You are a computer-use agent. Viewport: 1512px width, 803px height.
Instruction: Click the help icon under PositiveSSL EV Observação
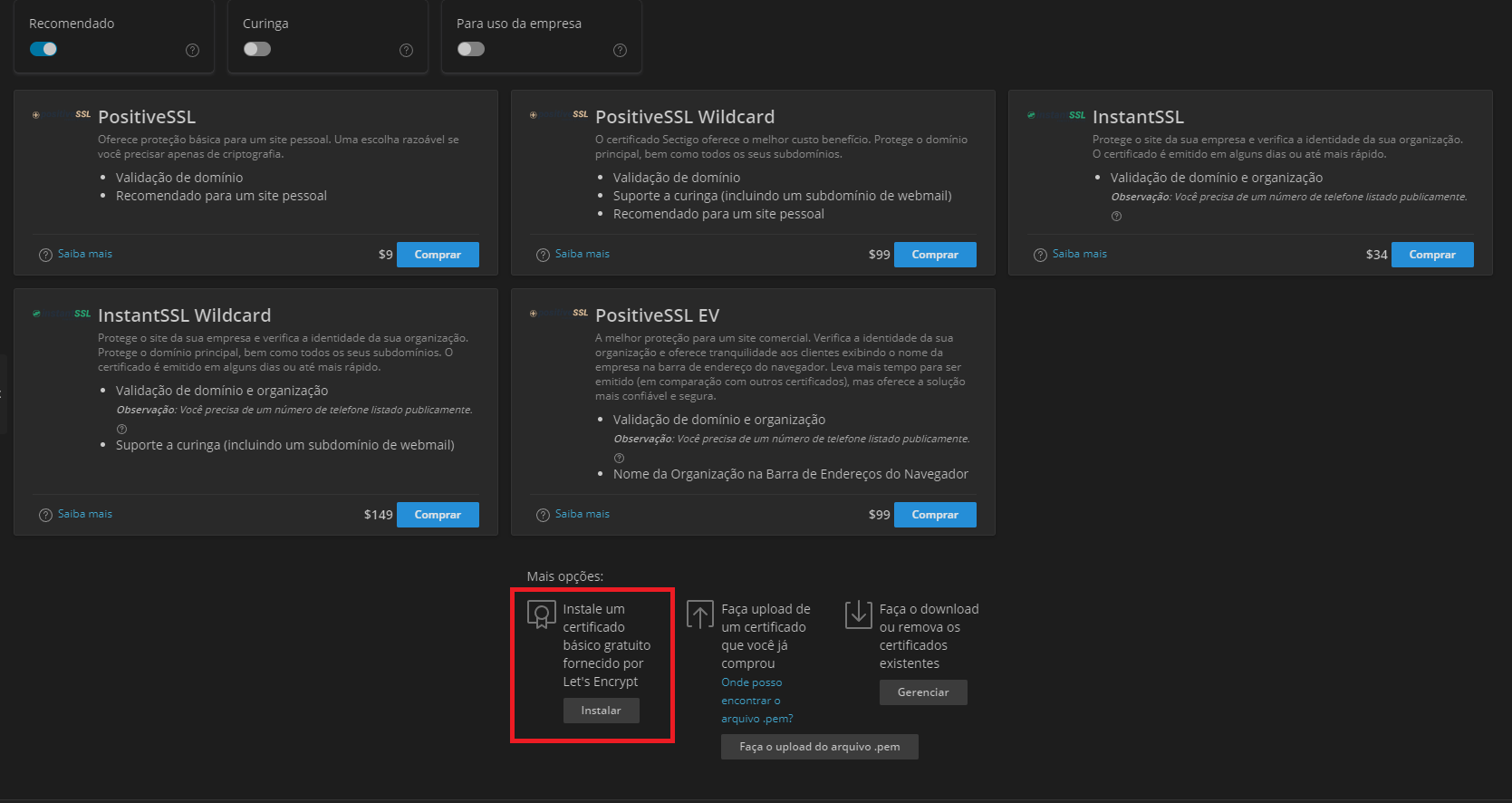coord(619,458)
